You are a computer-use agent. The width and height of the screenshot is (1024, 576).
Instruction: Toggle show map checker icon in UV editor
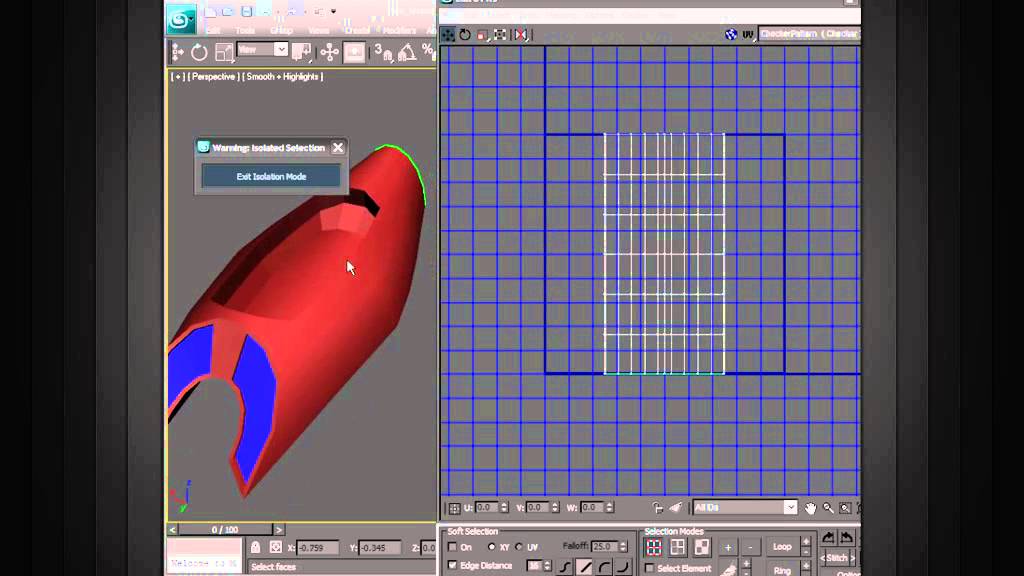click(731, 34)
